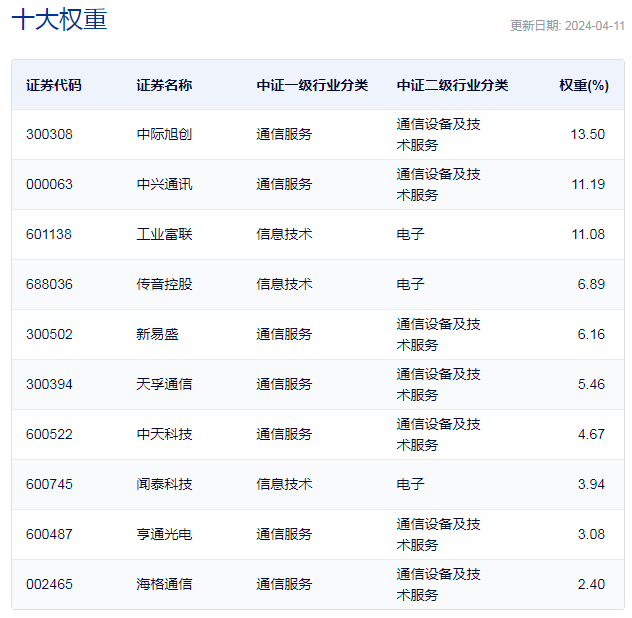The height and width of the screenshot is (618, 632).
Task: Click the 5.46 weight value for 天孚通信
Action: (x=590, y=384)
